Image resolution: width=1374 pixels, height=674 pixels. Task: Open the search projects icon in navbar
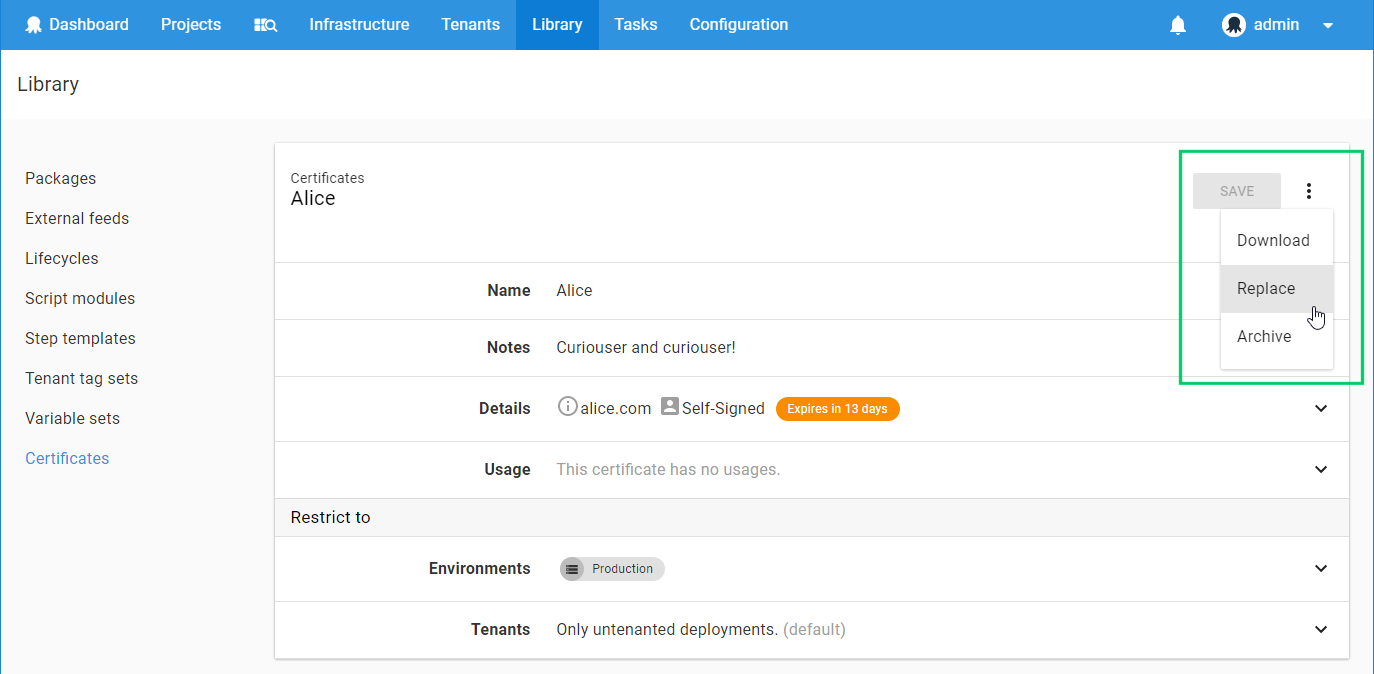coord(265,25)
